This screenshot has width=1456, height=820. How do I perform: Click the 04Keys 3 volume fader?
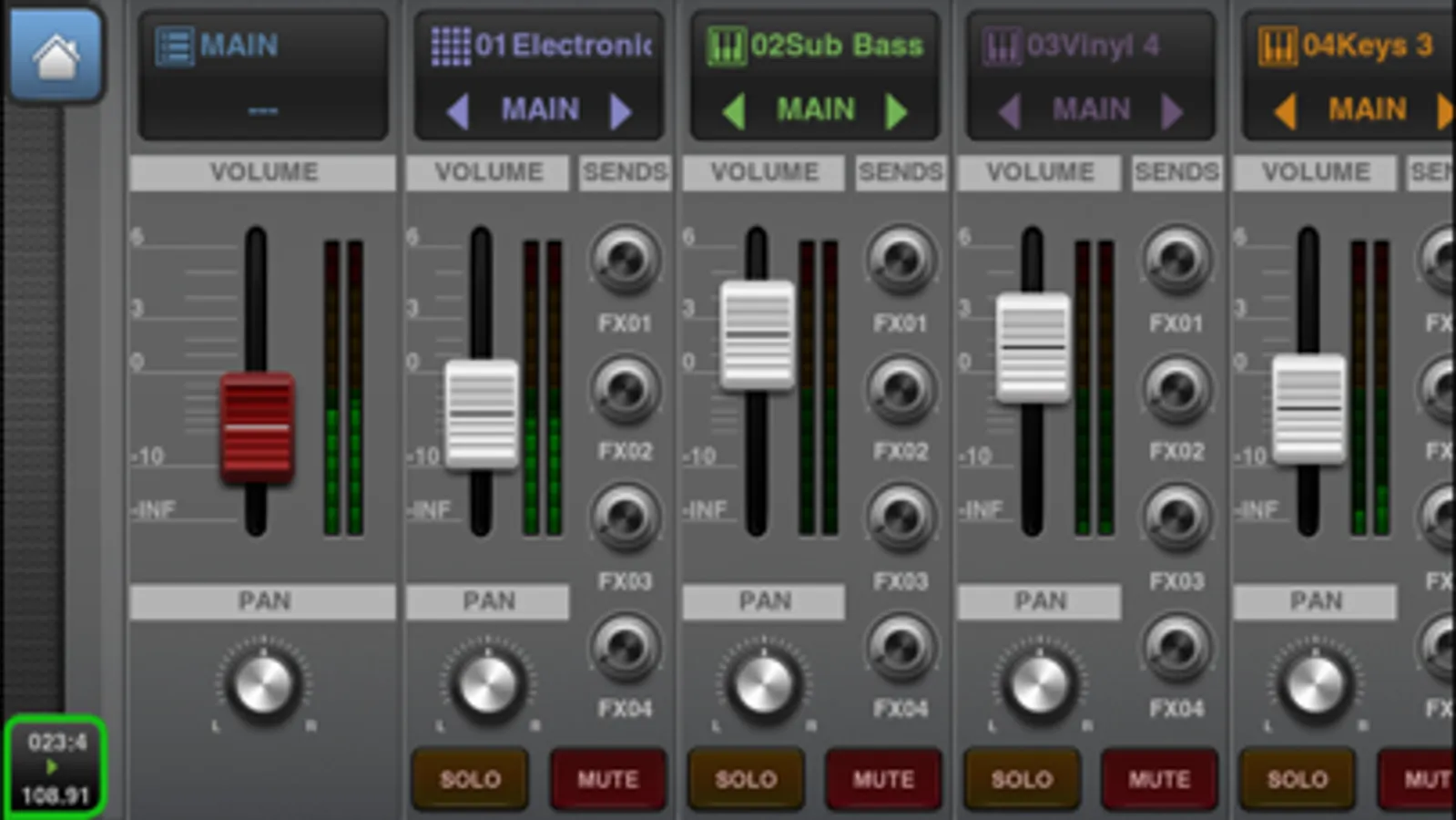[1308, 409]
